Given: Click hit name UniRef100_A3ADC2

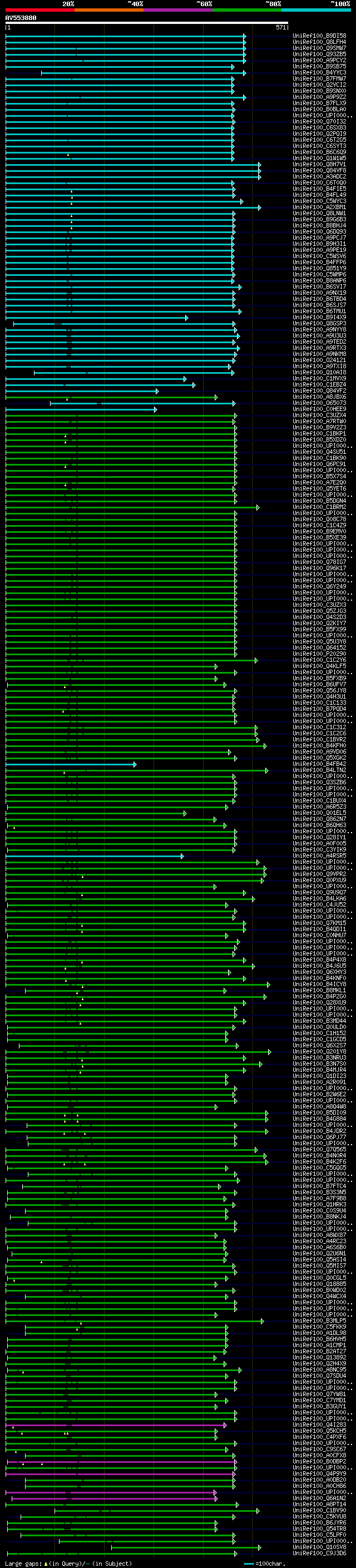Looking at the screenshot, I should click(x=319, y=176).
